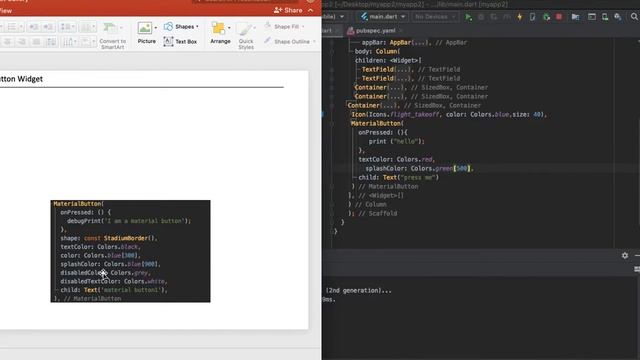Click the Shape Fill paint bucket
The width and height of the screenshot is (640, 360).
[268, 26]
